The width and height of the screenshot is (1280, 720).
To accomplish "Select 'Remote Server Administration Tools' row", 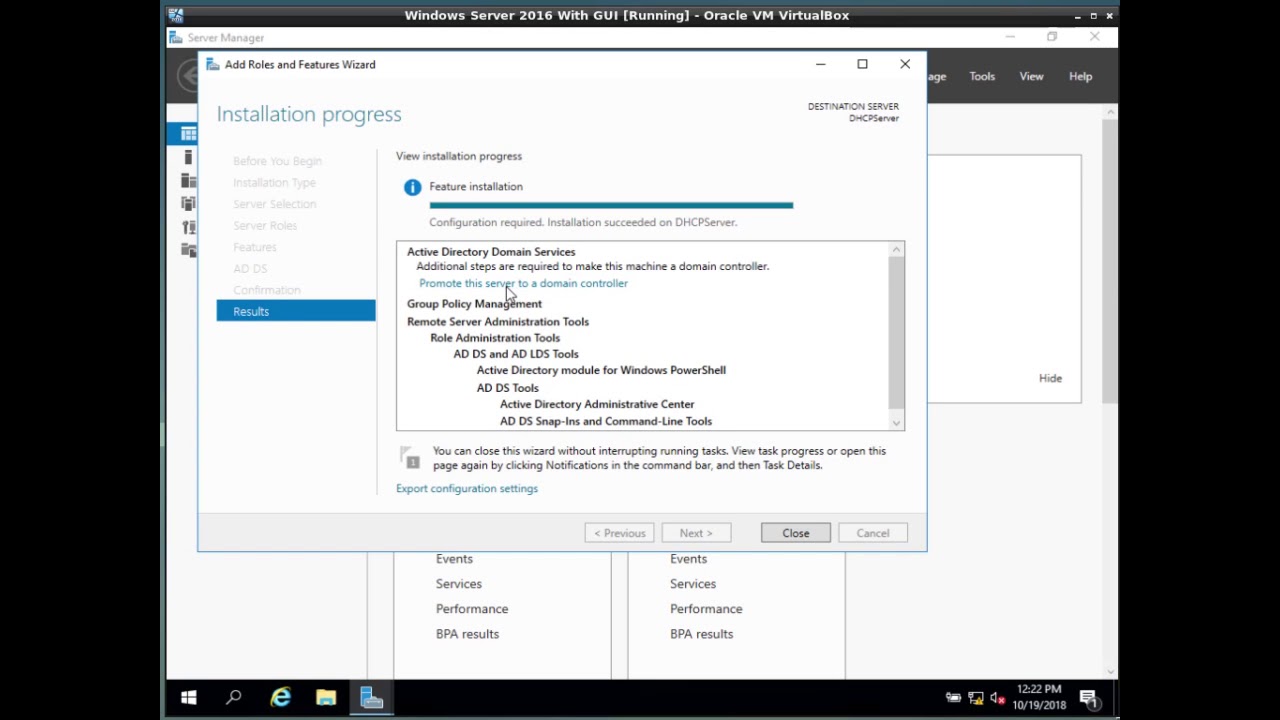I will [x=498, y=322].
